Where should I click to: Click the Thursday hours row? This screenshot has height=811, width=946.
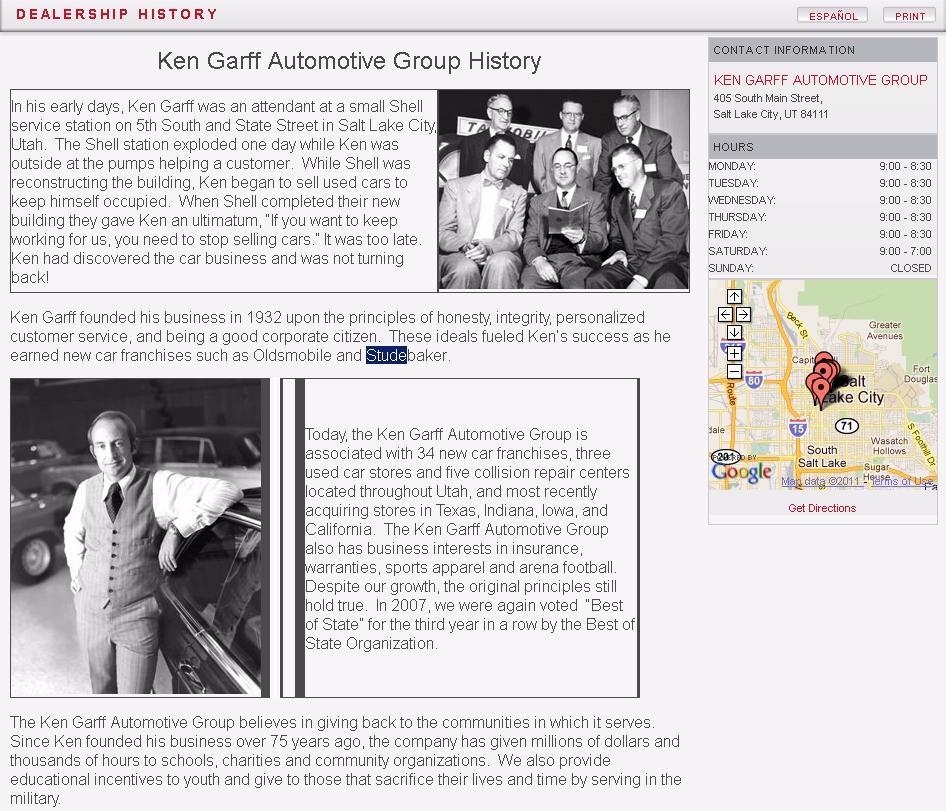(x=820, y=217)
